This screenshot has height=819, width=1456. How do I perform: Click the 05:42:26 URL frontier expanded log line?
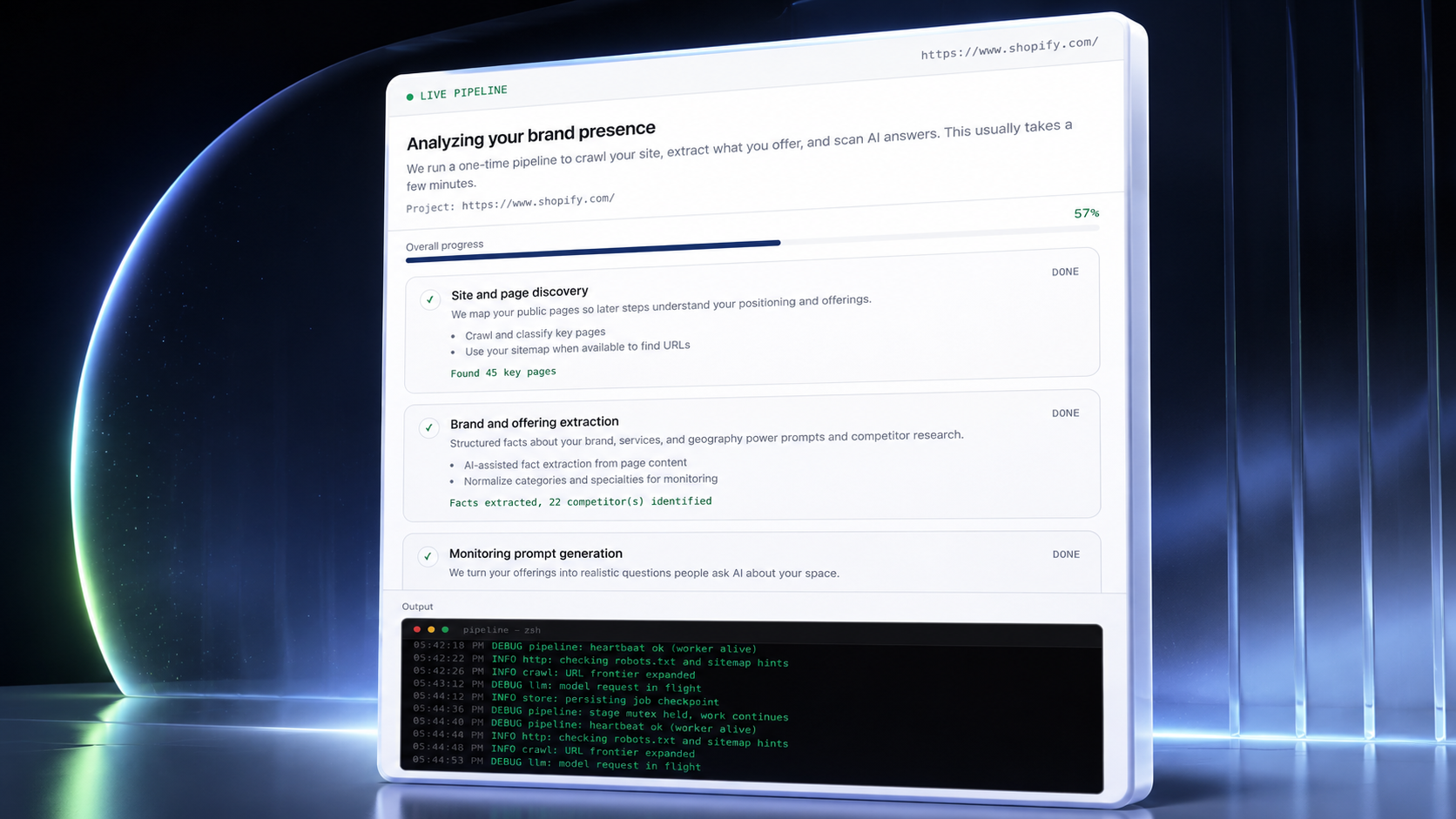[554, 673]
